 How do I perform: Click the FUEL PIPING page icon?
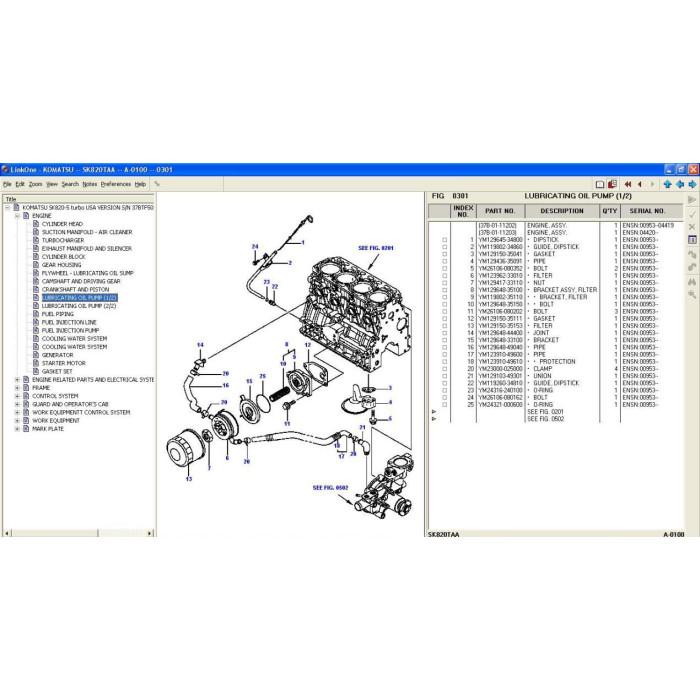tap(36, 314)
